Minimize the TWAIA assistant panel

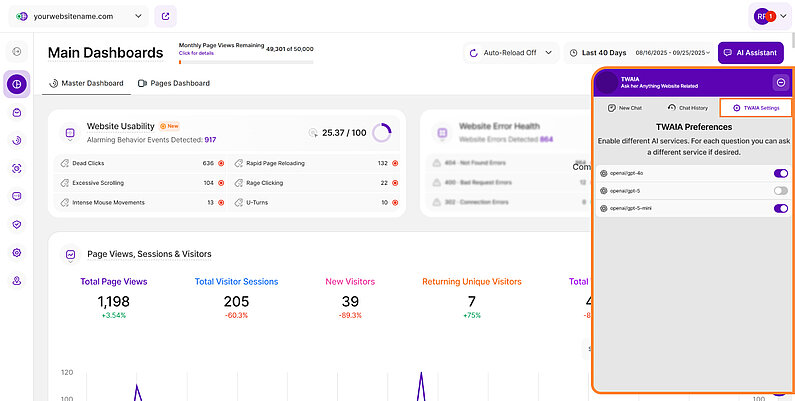pyautogui.click(x=780, y=82)
